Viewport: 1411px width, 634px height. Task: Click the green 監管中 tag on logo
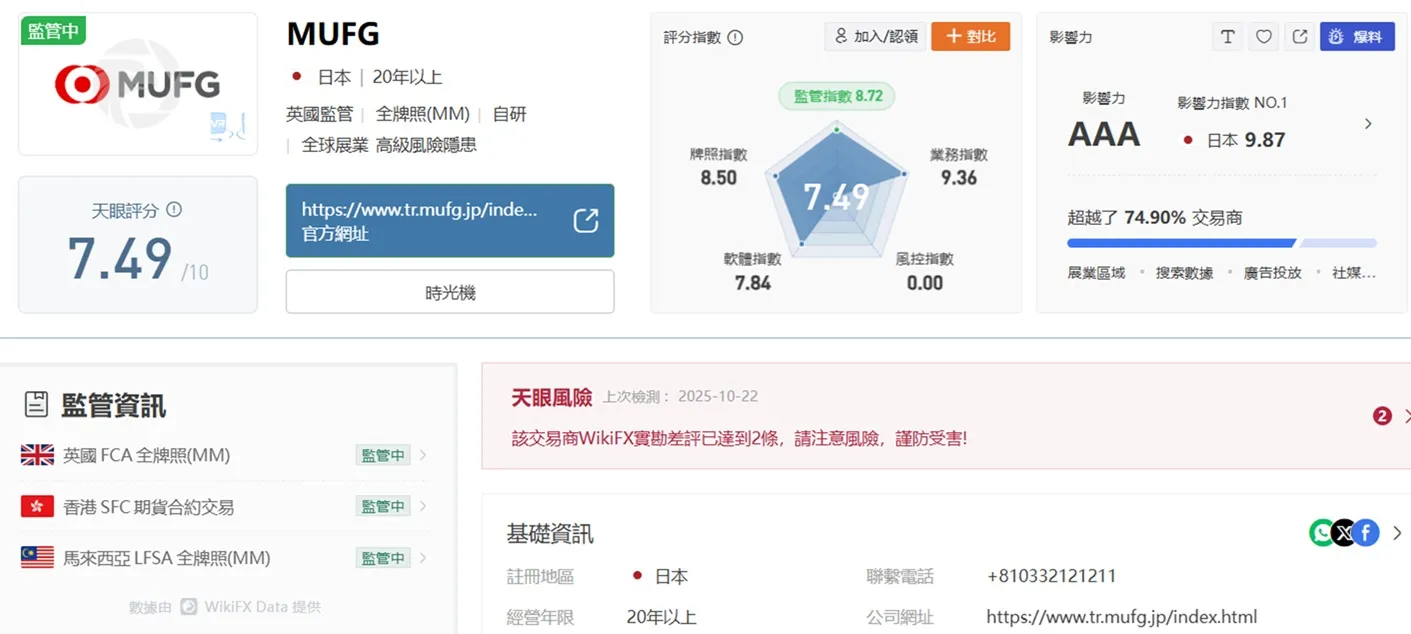click(x=53, y=30)
